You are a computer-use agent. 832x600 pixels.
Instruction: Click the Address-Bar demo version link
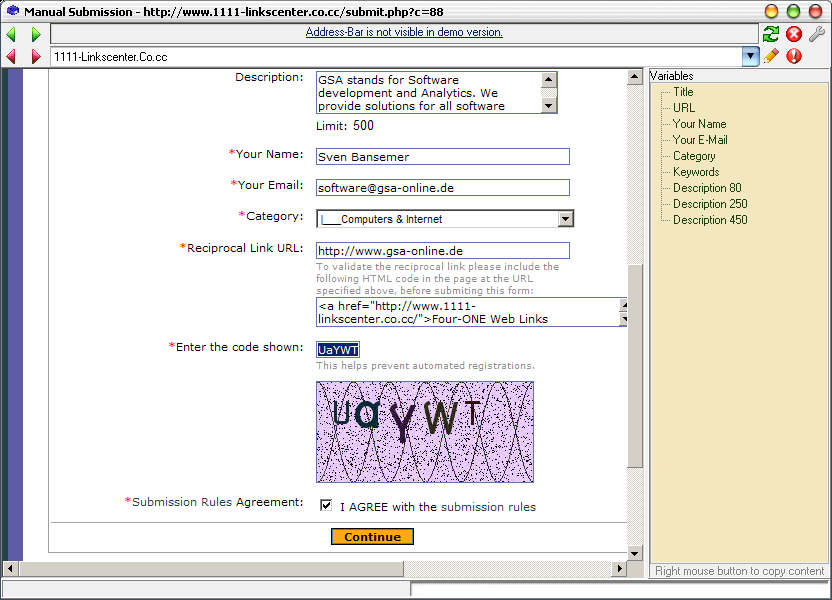point(404,32)
